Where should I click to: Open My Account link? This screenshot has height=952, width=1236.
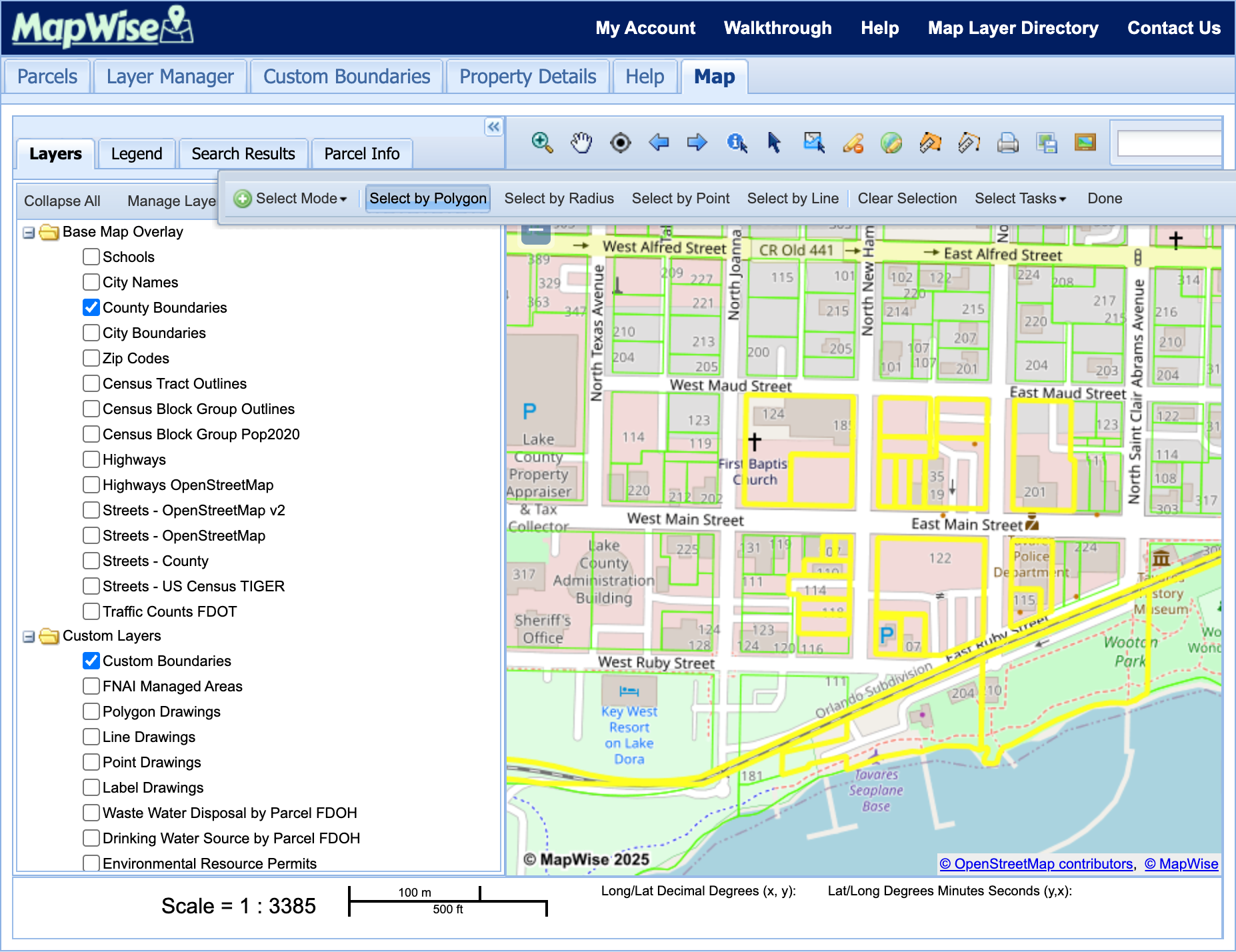click(645, 28)
